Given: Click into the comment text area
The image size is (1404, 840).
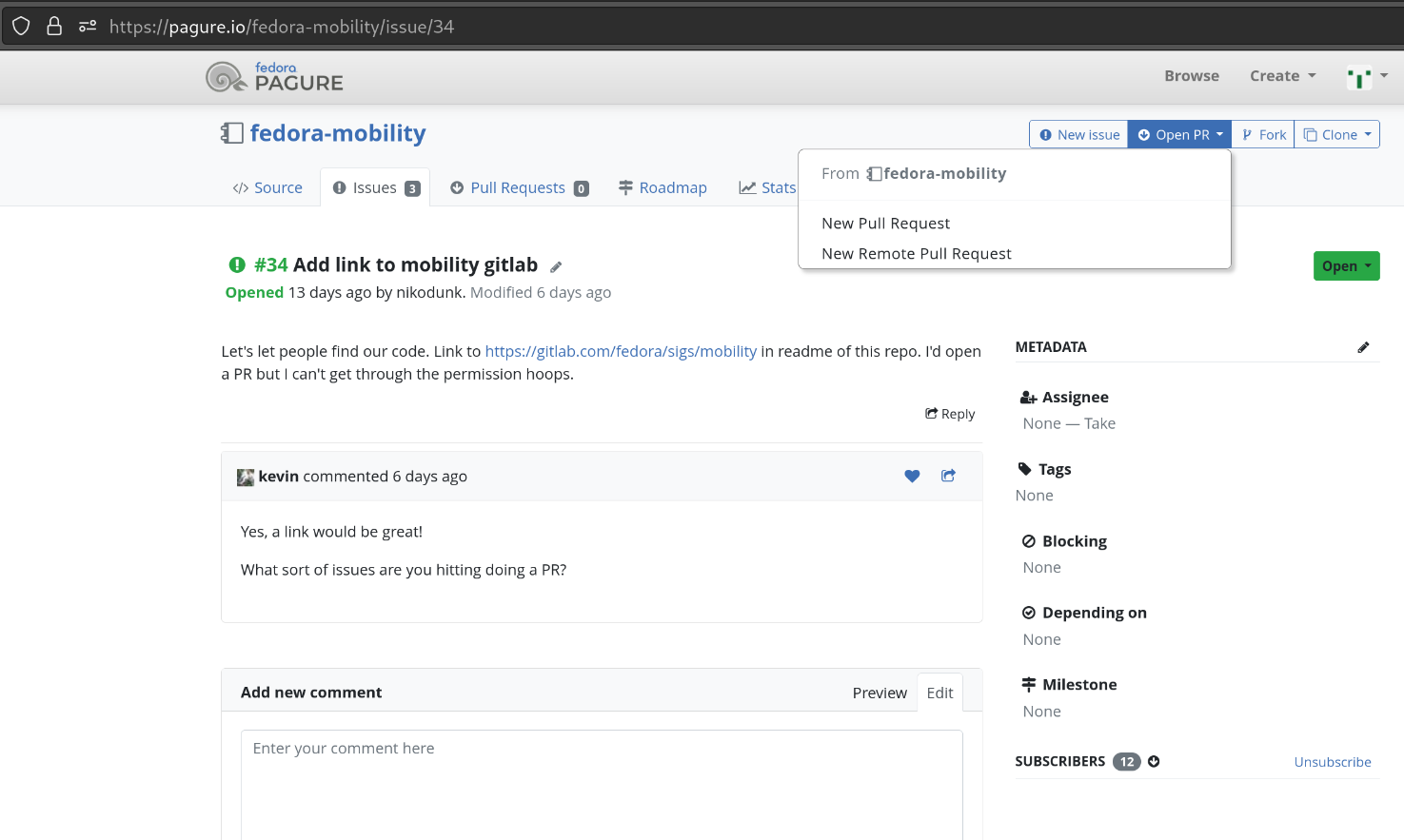Looking at the screenshot, I should (x=602, y=785).
